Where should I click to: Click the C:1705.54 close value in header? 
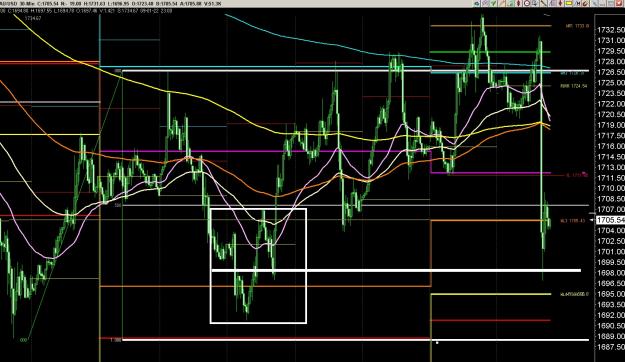click(x=49, y=4)
